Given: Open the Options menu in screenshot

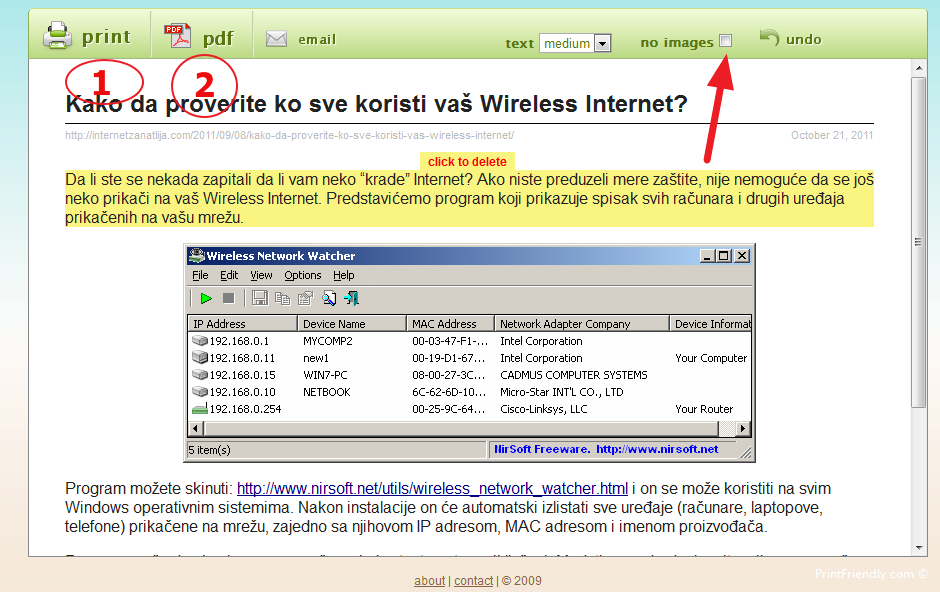Looking at the screenshot, I should (302, 275).
